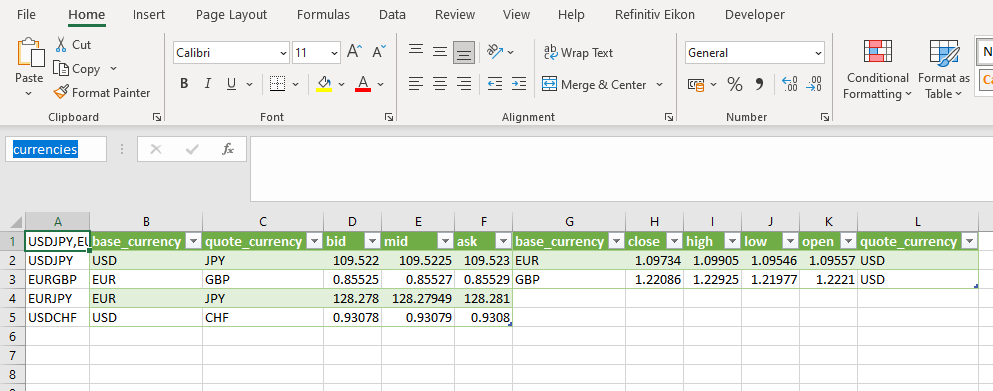Decrease decimal places
Viewport: 993px width, 391px height.
point(814,84)
